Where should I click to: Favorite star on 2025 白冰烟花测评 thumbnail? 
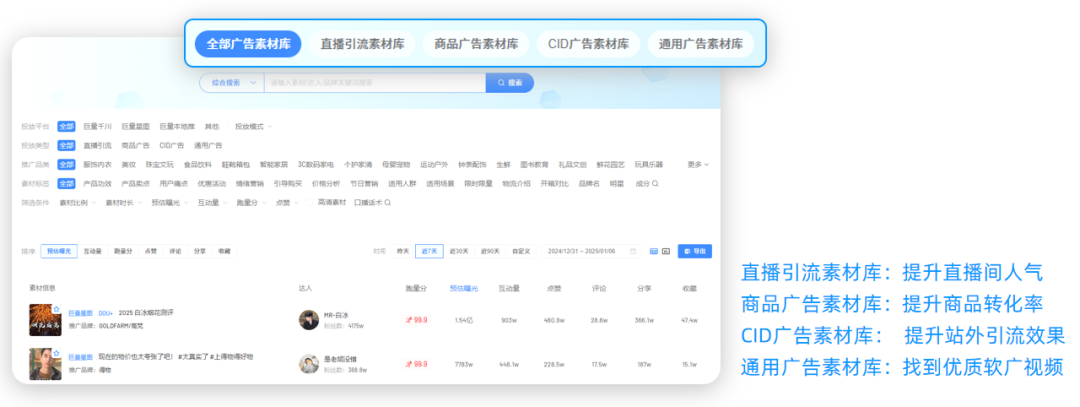[x=56, y=309]
